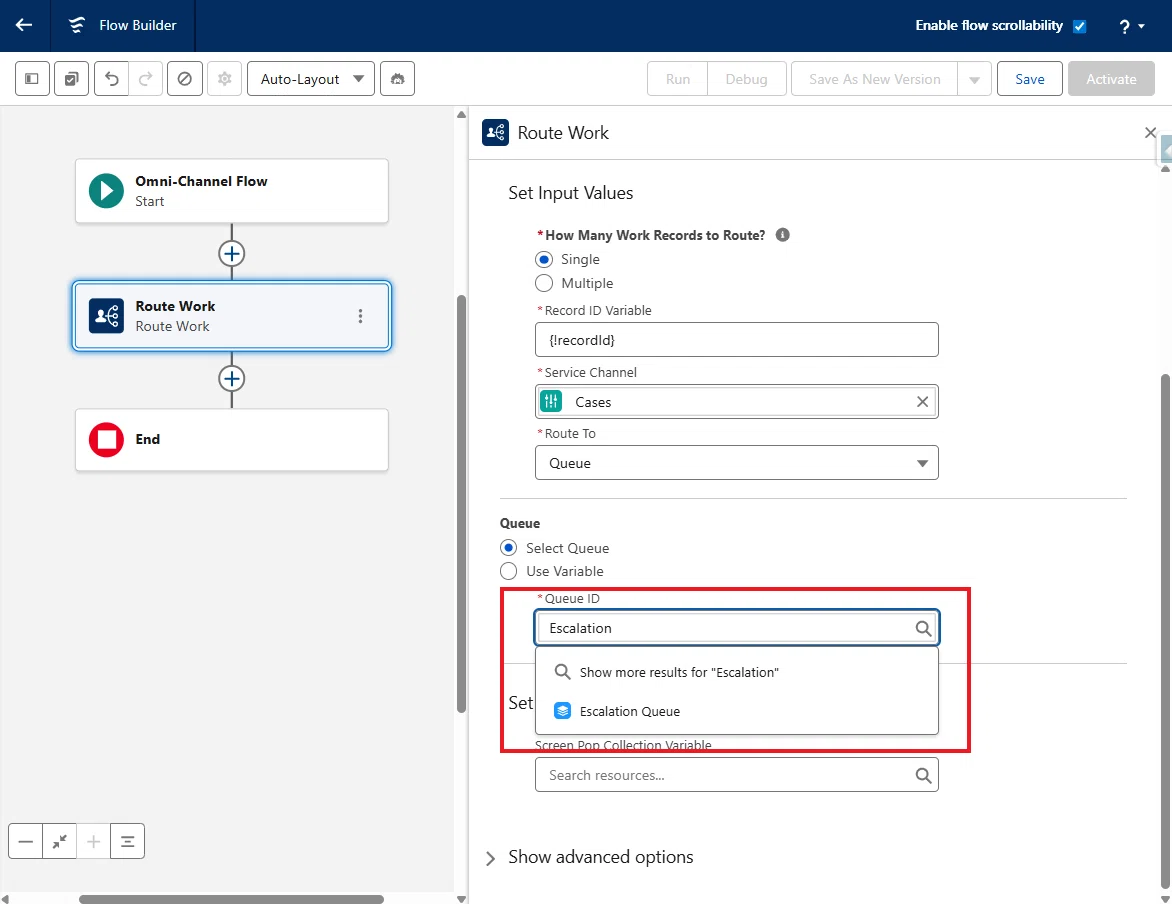Image resolution: width=1172 pixels, height=904 pixels.
Task: Save the flow
Action: click(x=1029, y=79)
